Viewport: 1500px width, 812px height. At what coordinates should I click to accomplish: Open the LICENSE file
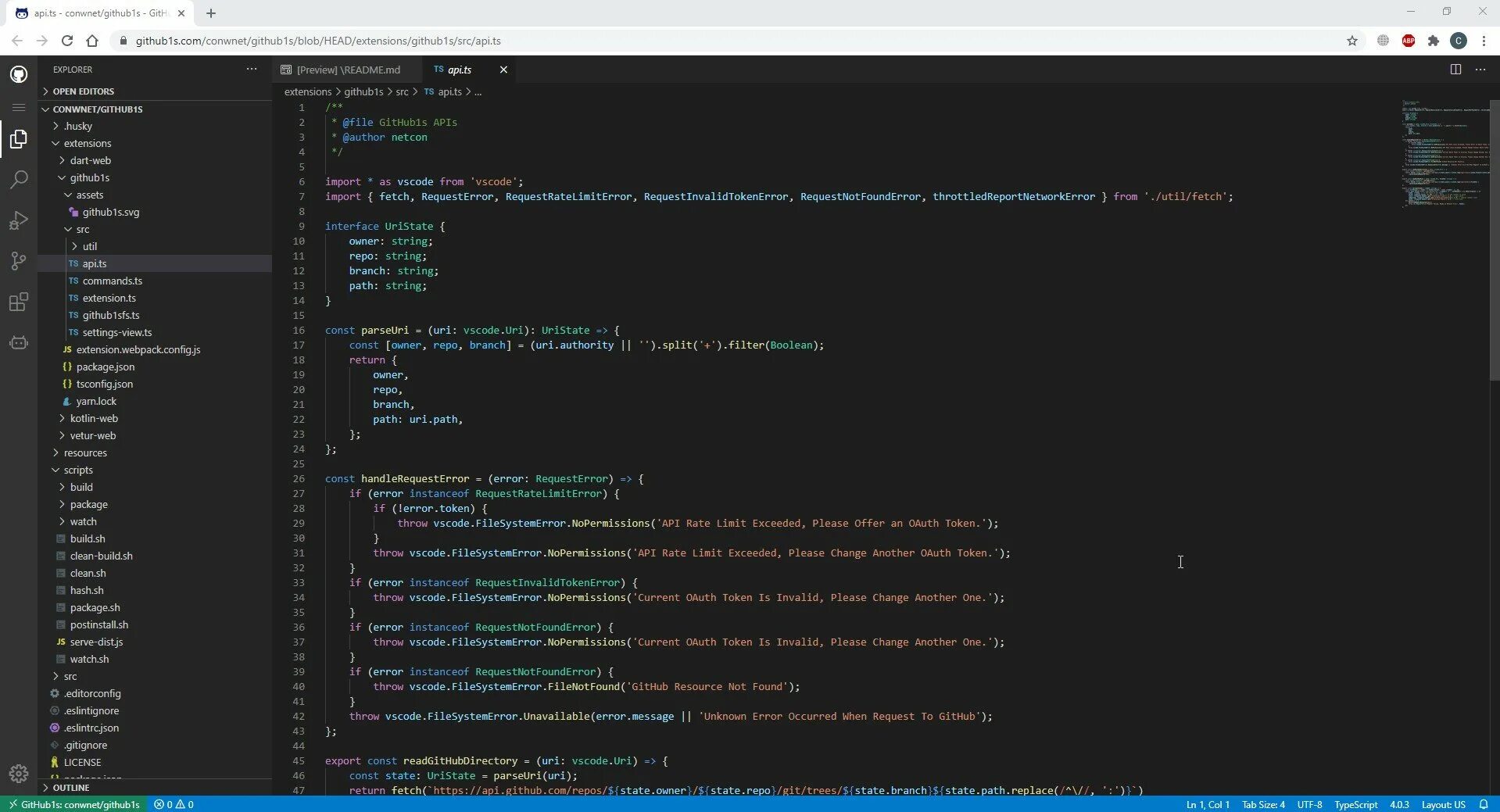point(155,762)
